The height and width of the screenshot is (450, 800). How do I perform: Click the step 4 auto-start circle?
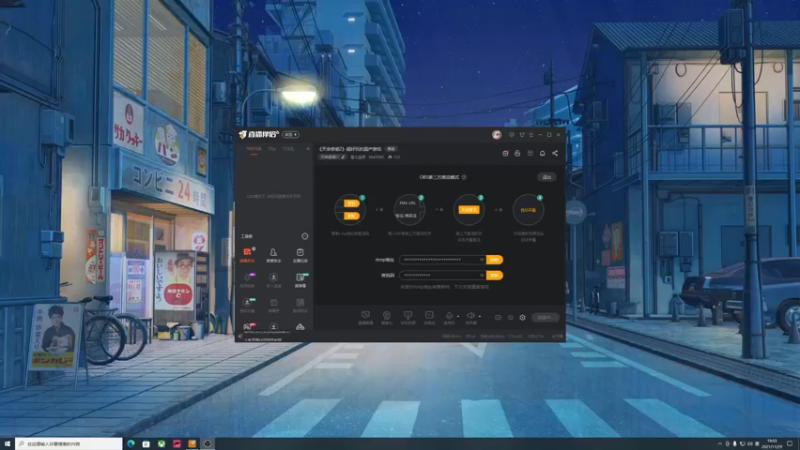pyautogui.click(x=528, y=210)
